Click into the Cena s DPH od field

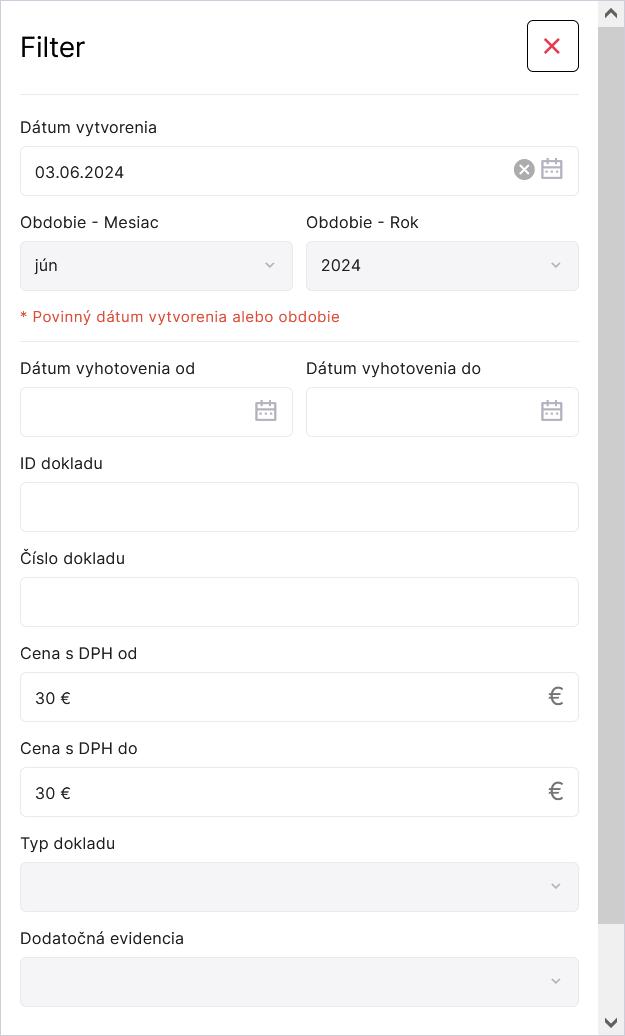(x=280, y=697)
